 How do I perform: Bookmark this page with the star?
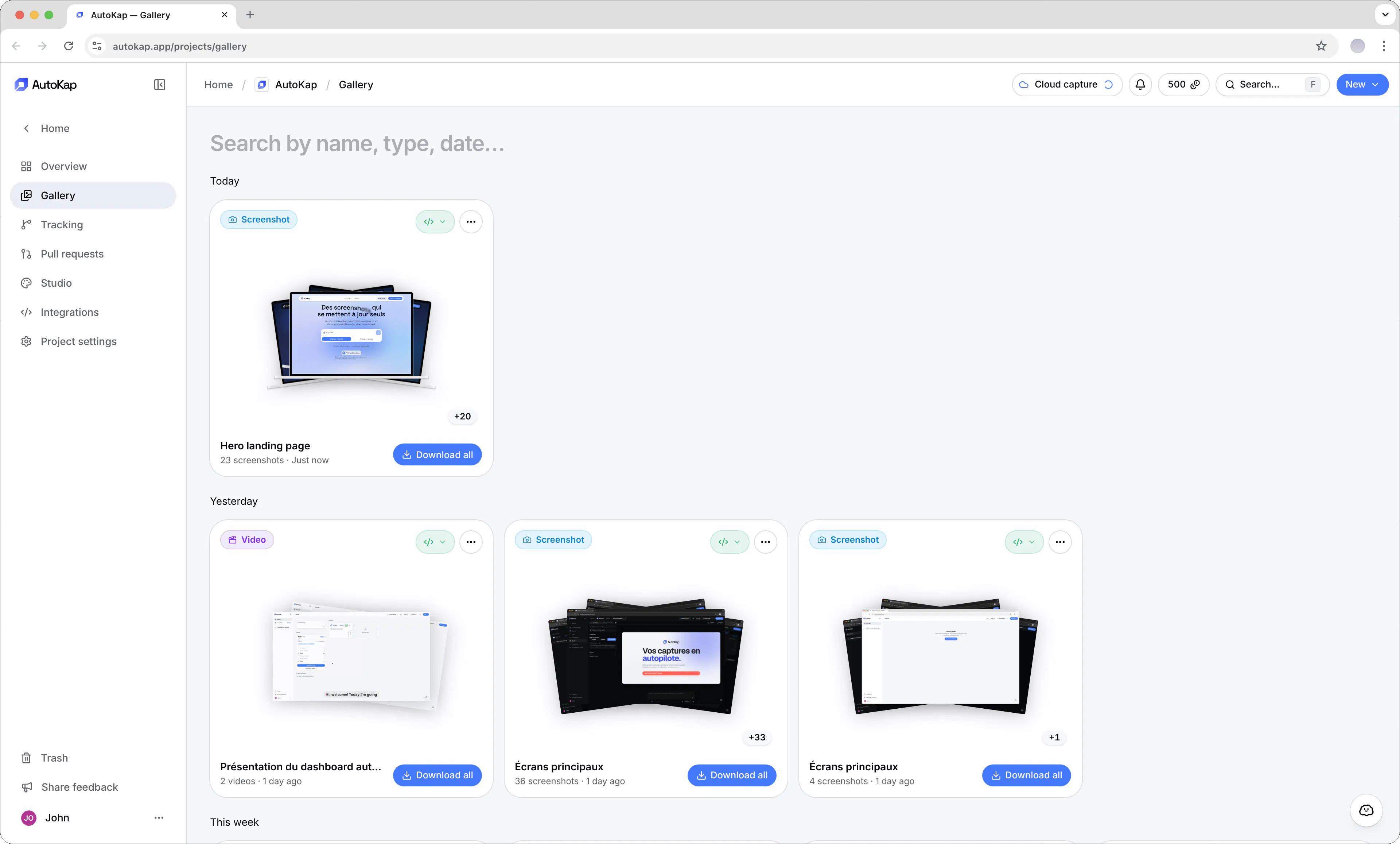click(1321, 46)
